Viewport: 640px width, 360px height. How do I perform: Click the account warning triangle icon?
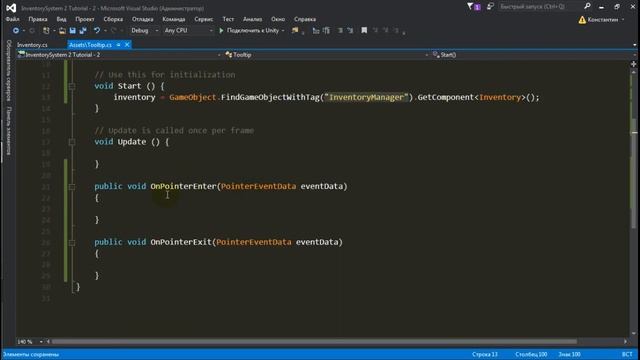(582, 20)
